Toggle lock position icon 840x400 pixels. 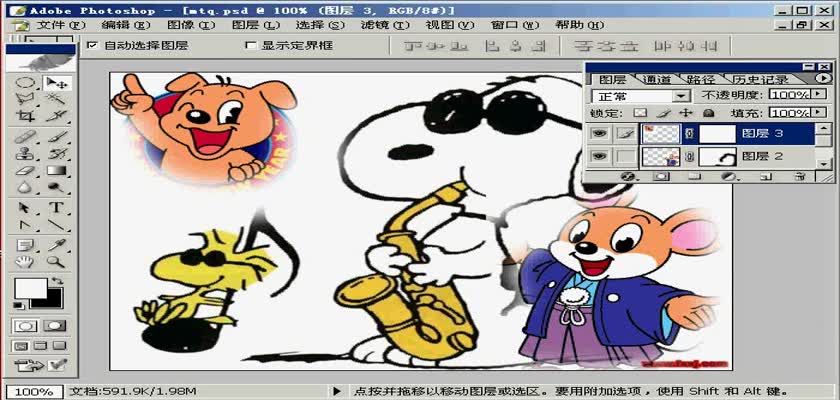[x=686, y=113]
